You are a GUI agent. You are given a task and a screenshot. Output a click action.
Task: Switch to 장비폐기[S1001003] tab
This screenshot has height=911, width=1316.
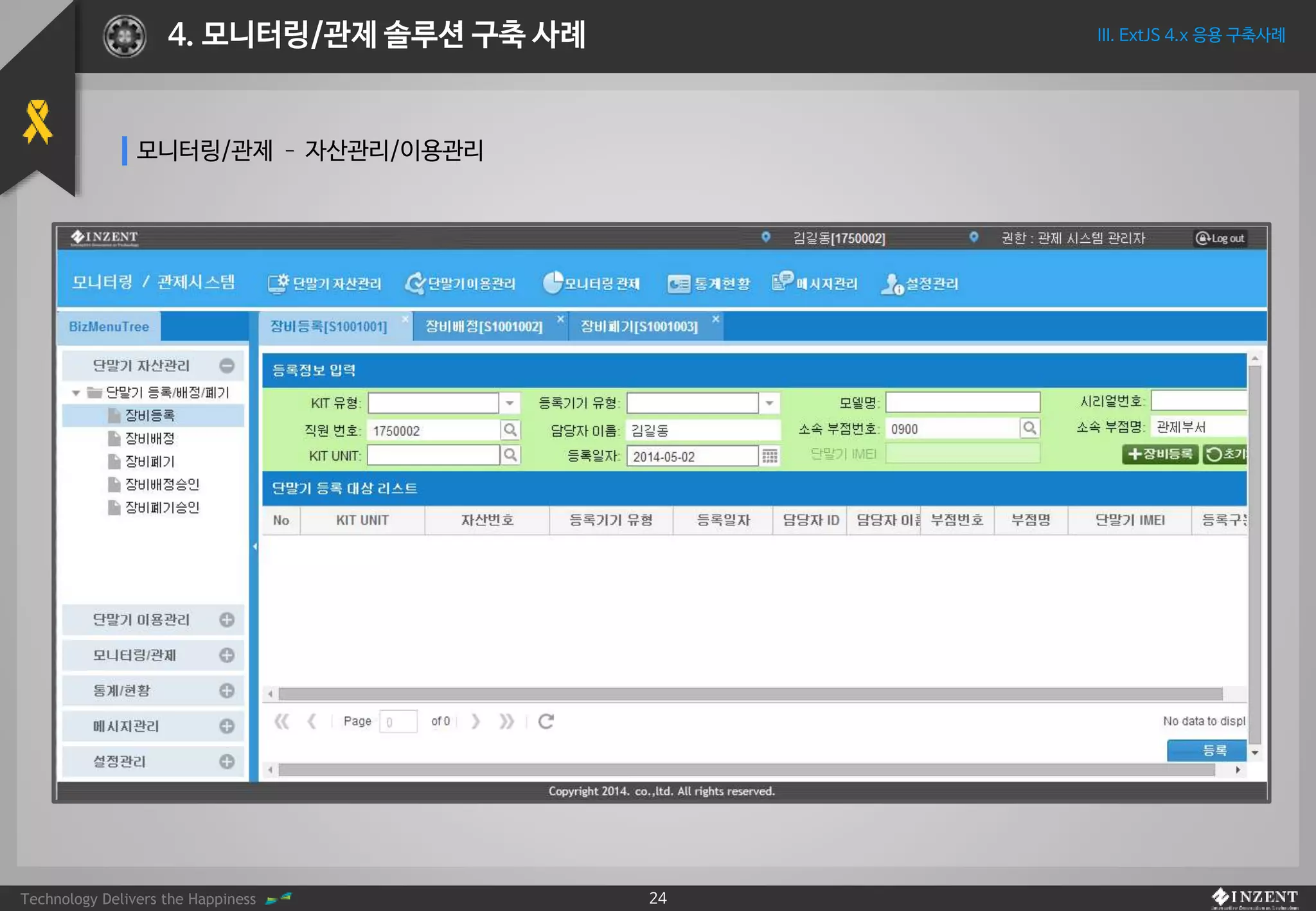tap(639, 326)
